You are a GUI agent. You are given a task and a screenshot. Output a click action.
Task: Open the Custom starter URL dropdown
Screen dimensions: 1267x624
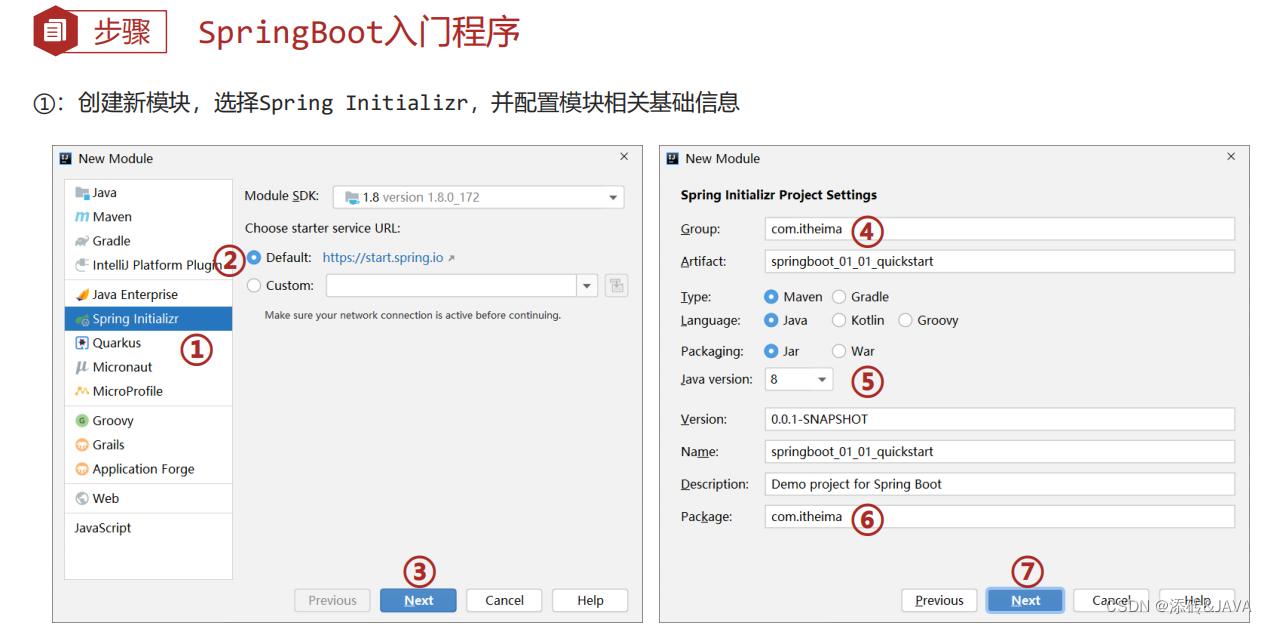click(587, 285)
